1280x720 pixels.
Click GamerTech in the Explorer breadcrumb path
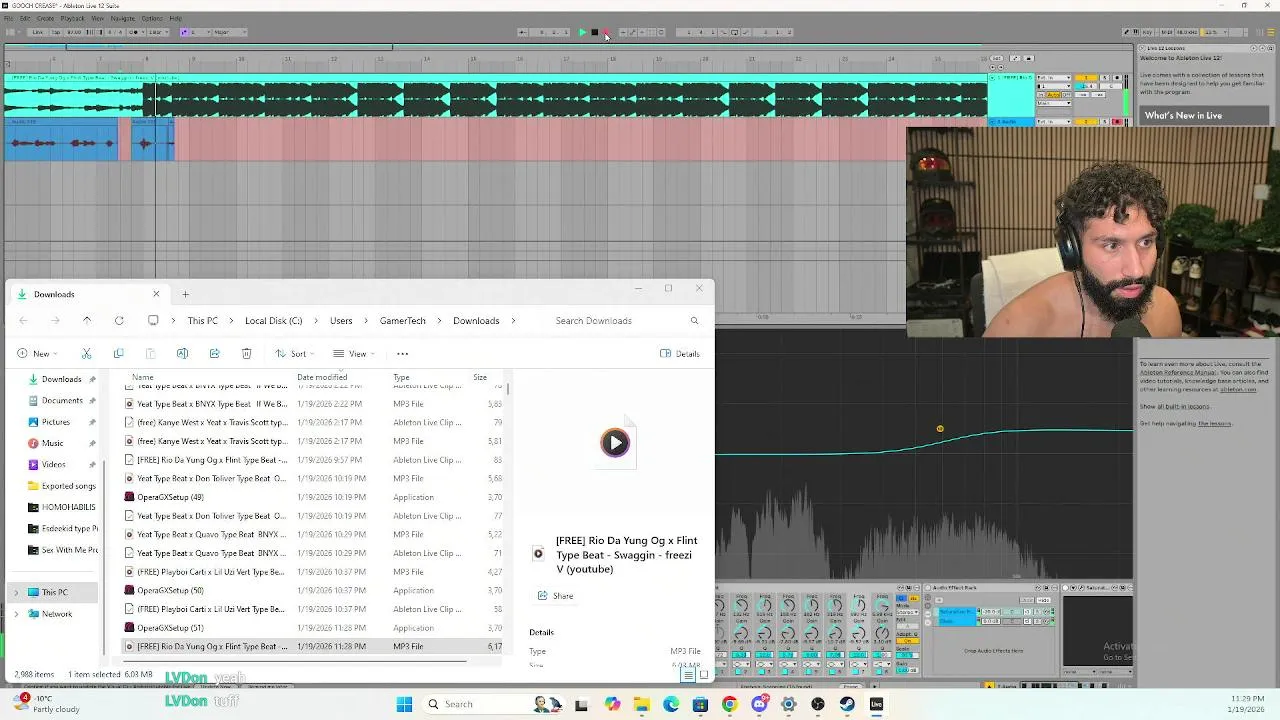tap(403, 320)
